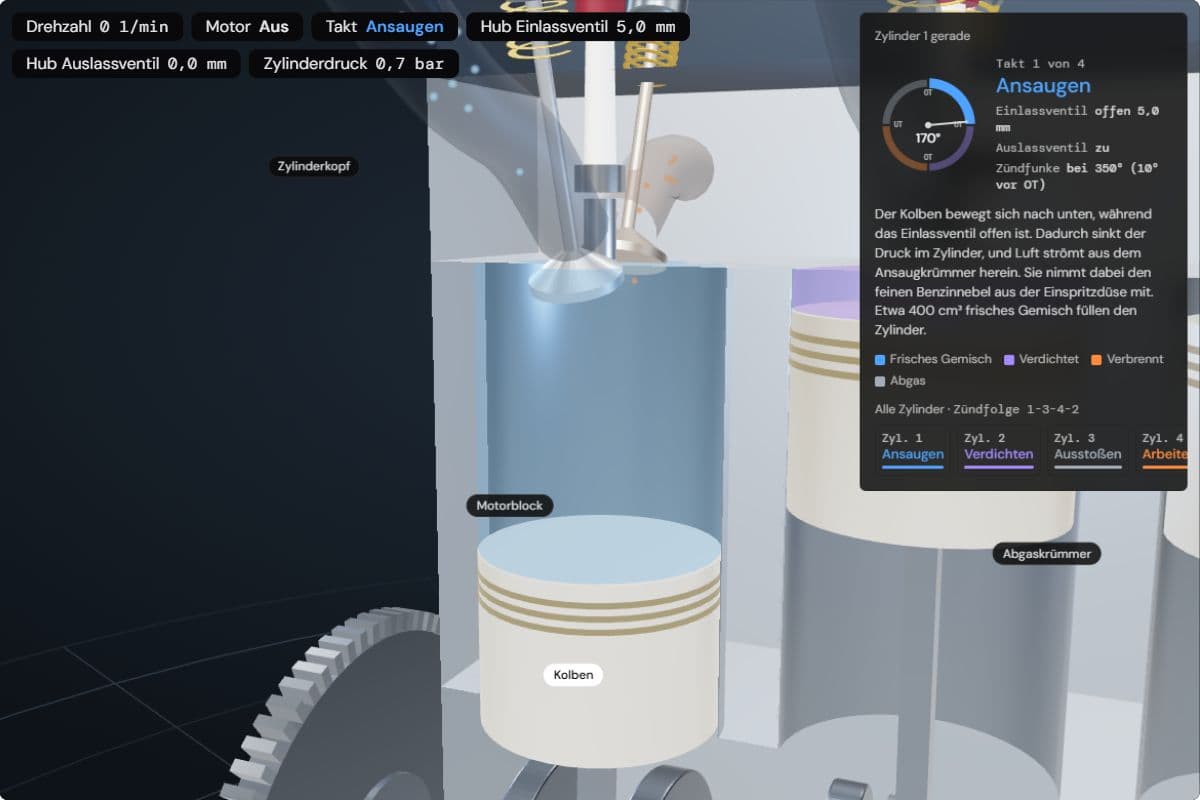This screenshot has width=1200, height=800.
Task: Select the gray Abgas legend swatch
Action: [x=880, y=381]
